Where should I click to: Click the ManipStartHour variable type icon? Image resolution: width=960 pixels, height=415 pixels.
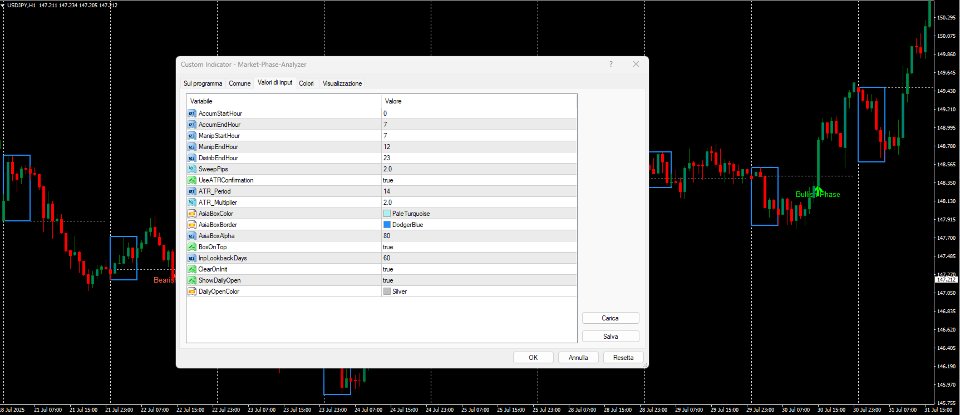(192, 136)
